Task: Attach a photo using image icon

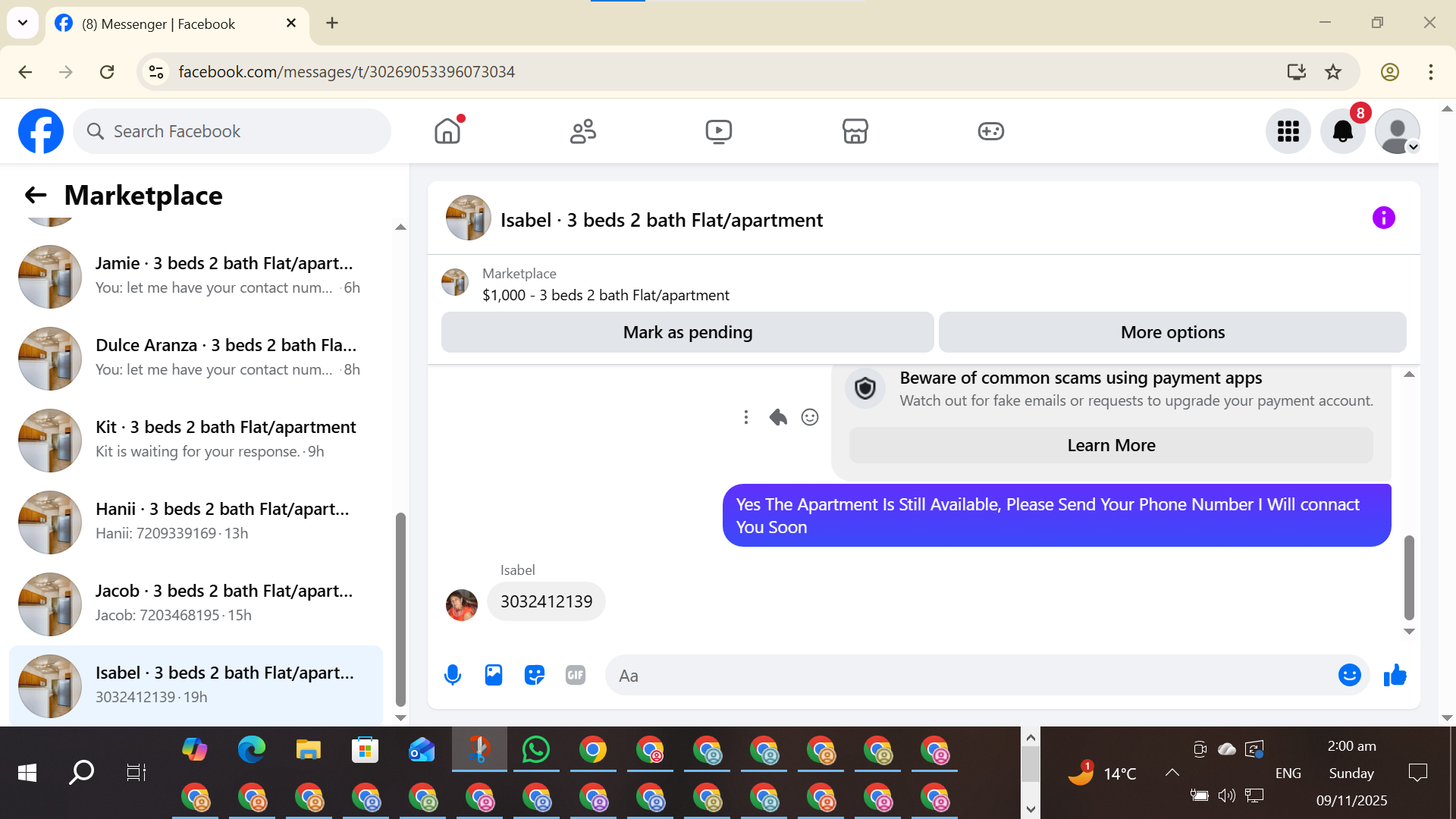Action: click(494, 675)
